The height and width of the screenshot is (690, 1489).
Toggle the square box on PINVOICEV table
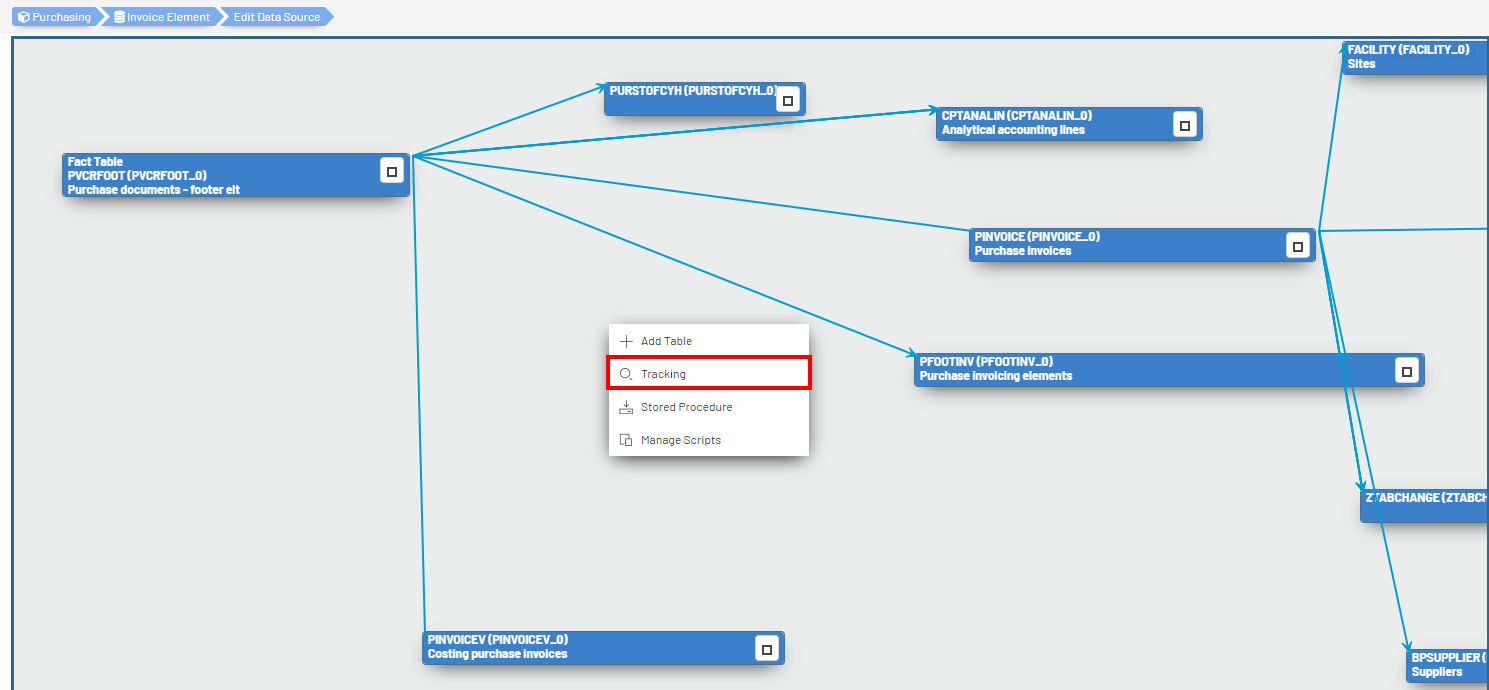767,649
